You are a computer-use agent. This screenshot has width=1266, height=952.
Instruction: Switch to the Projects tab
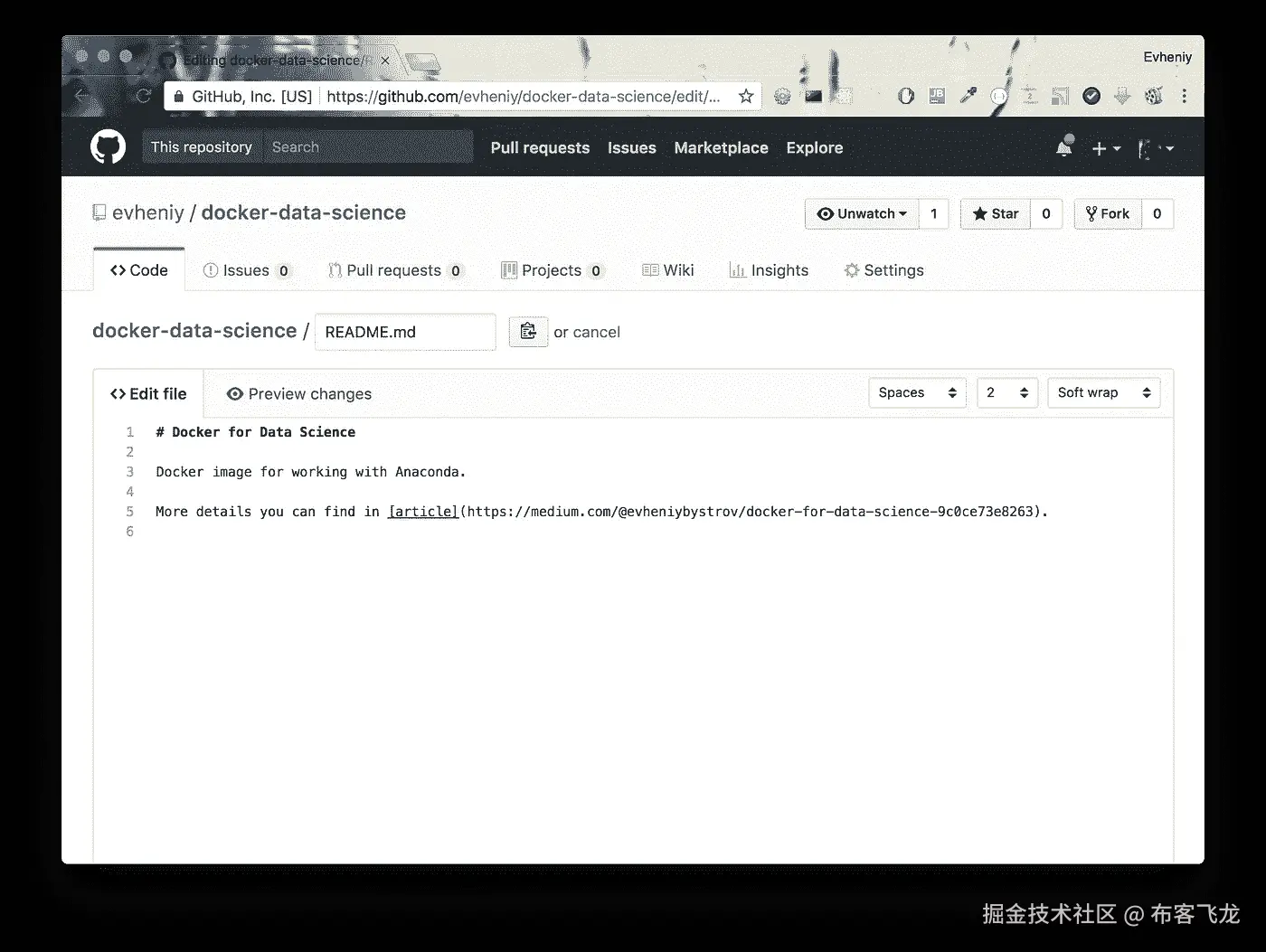553,270
